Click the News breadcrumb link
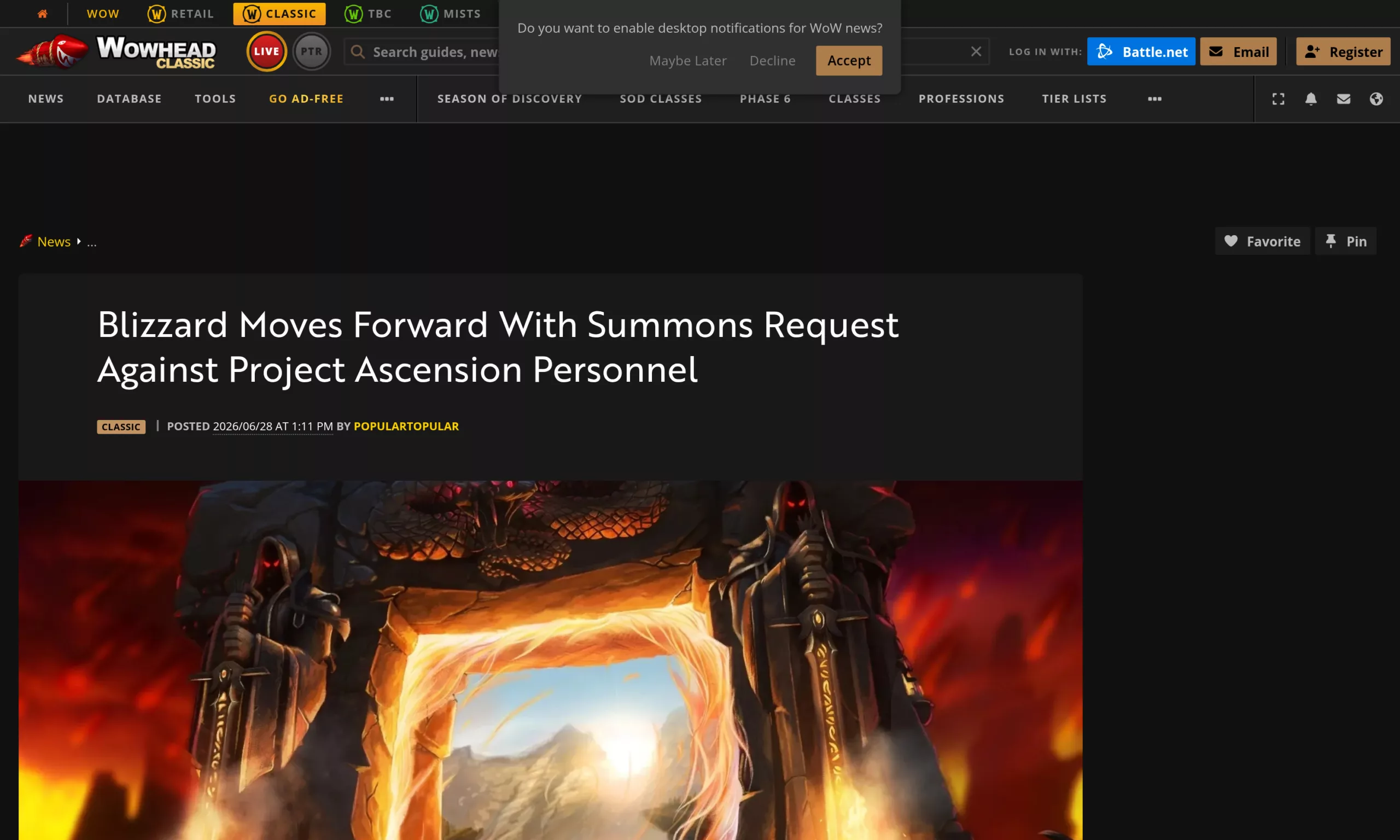Image resolution: width=1400 pixels, height=840 pixels. click(x=54, y=242)
